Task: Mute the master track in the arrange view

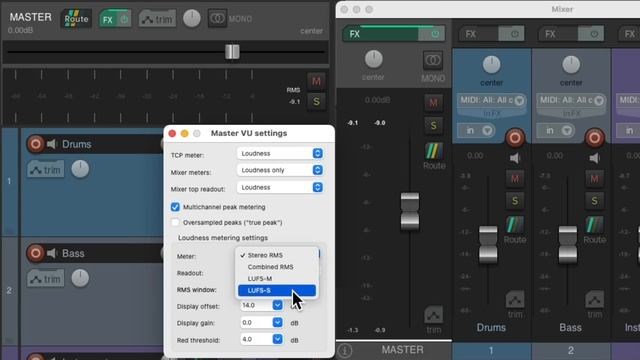Action: [316, 81]
